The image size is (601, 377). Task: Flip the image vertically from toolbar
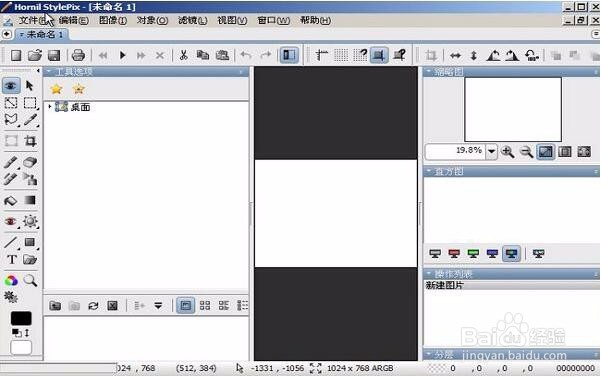pyautogui.click(x=474, y=56)
